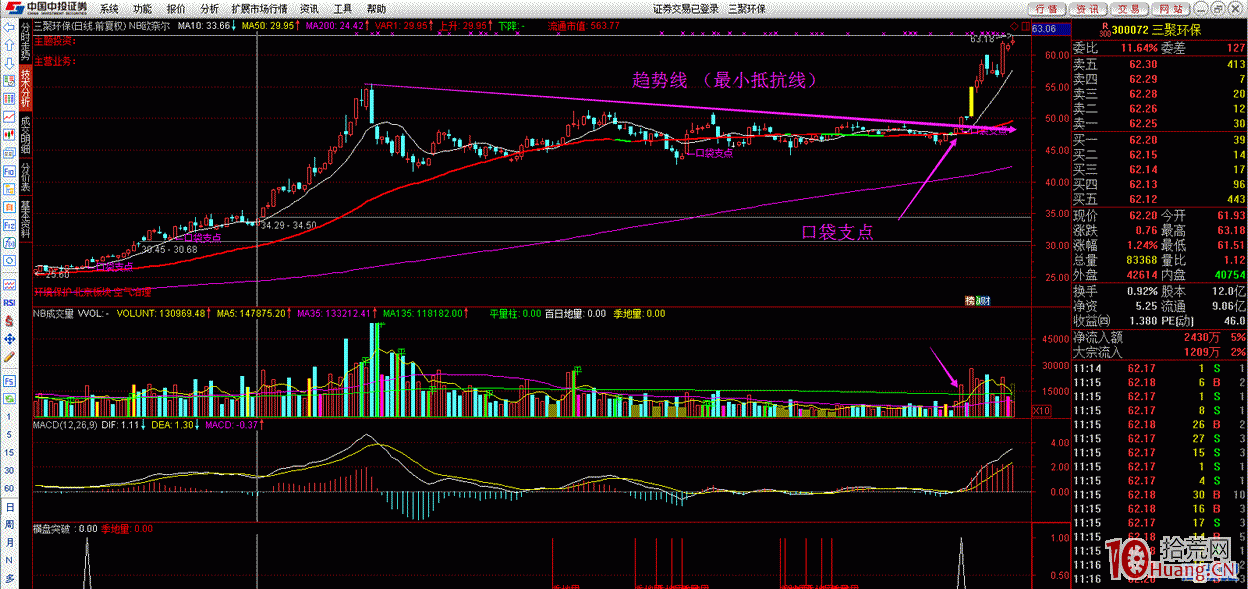The width and height of the screenshot is (1248, 589).
Task: Expand the 工具 menu
Action: pos(342,8)
